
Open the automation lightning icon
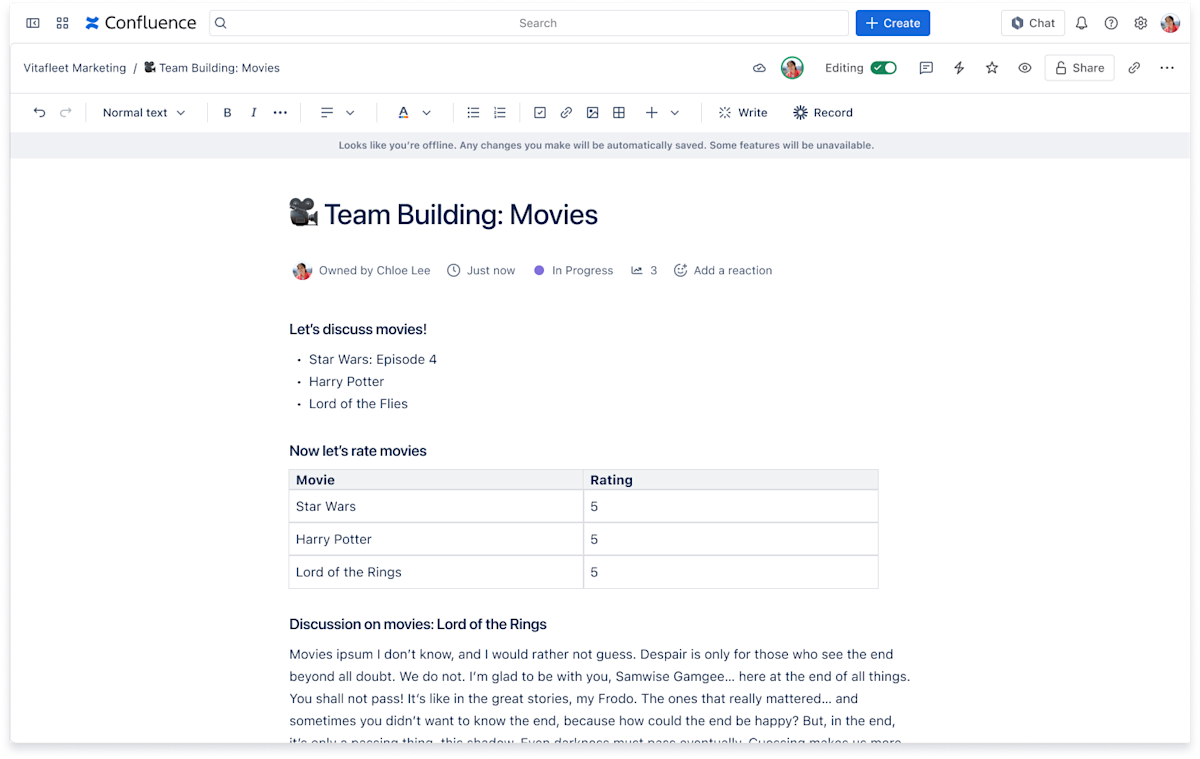point(959,68)
